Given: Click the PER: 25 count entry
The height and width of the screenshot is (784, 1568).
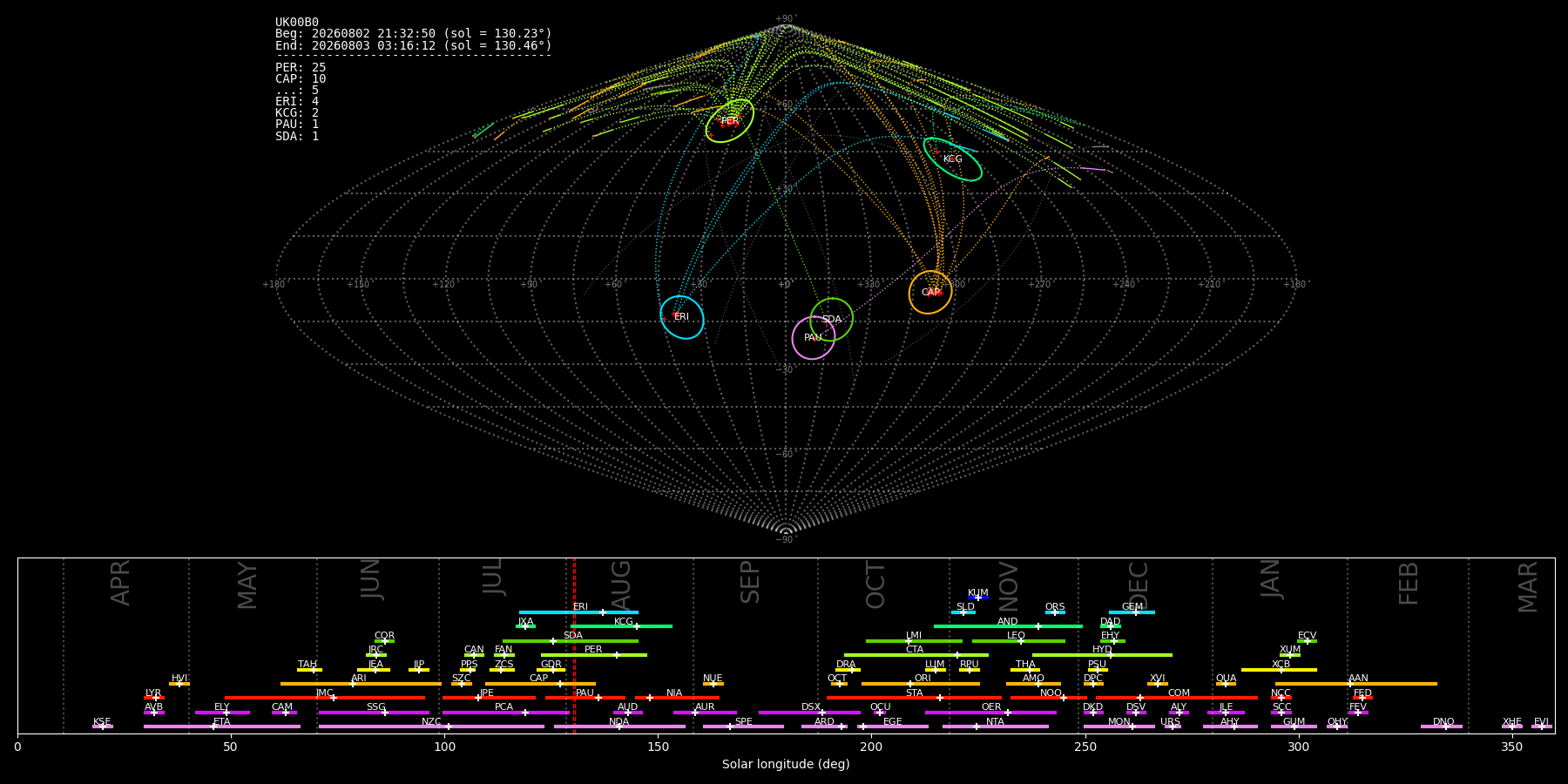Looking at the screenshot, I should [x=301, y=67].
